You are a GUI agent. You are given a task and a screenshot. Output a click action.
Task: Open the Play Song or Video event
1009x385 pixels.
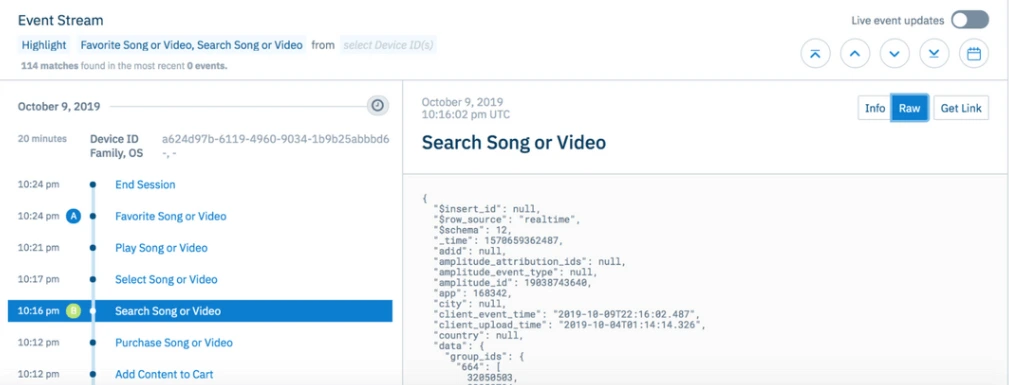(x=161, y=248)
